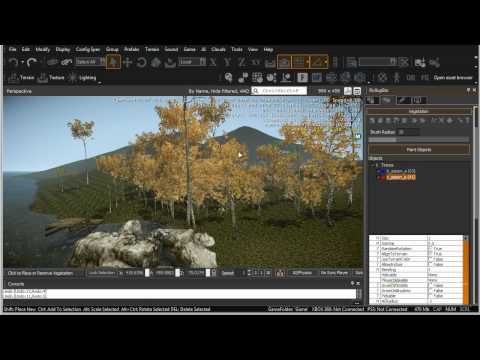Toggle RandomRotation True checkbox

pos(430,249)
